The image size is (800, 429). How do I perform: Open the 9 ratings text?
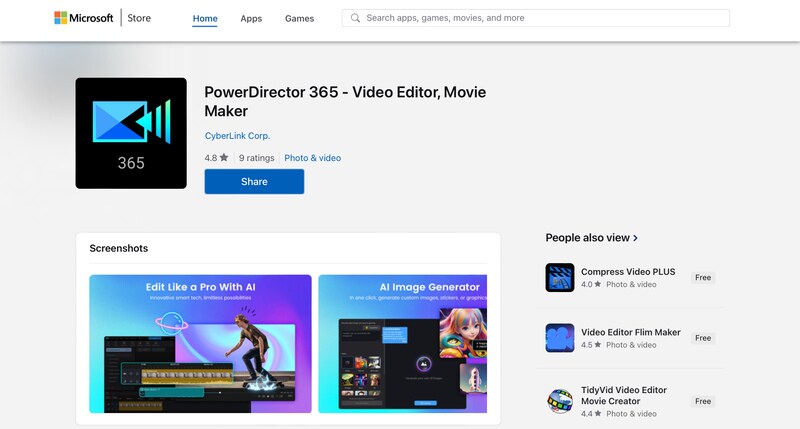(x=257, y=158)
